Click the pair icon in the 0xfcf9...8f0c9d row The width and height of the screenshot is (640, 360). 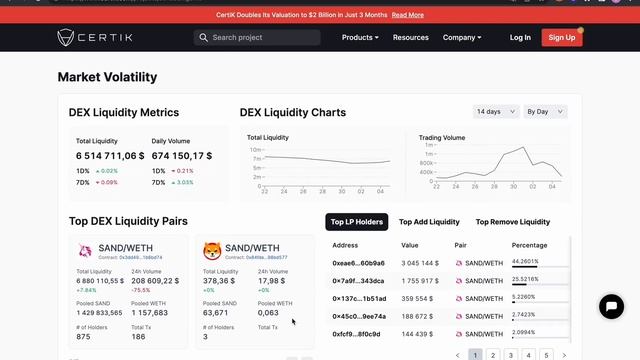click(459, 334)
